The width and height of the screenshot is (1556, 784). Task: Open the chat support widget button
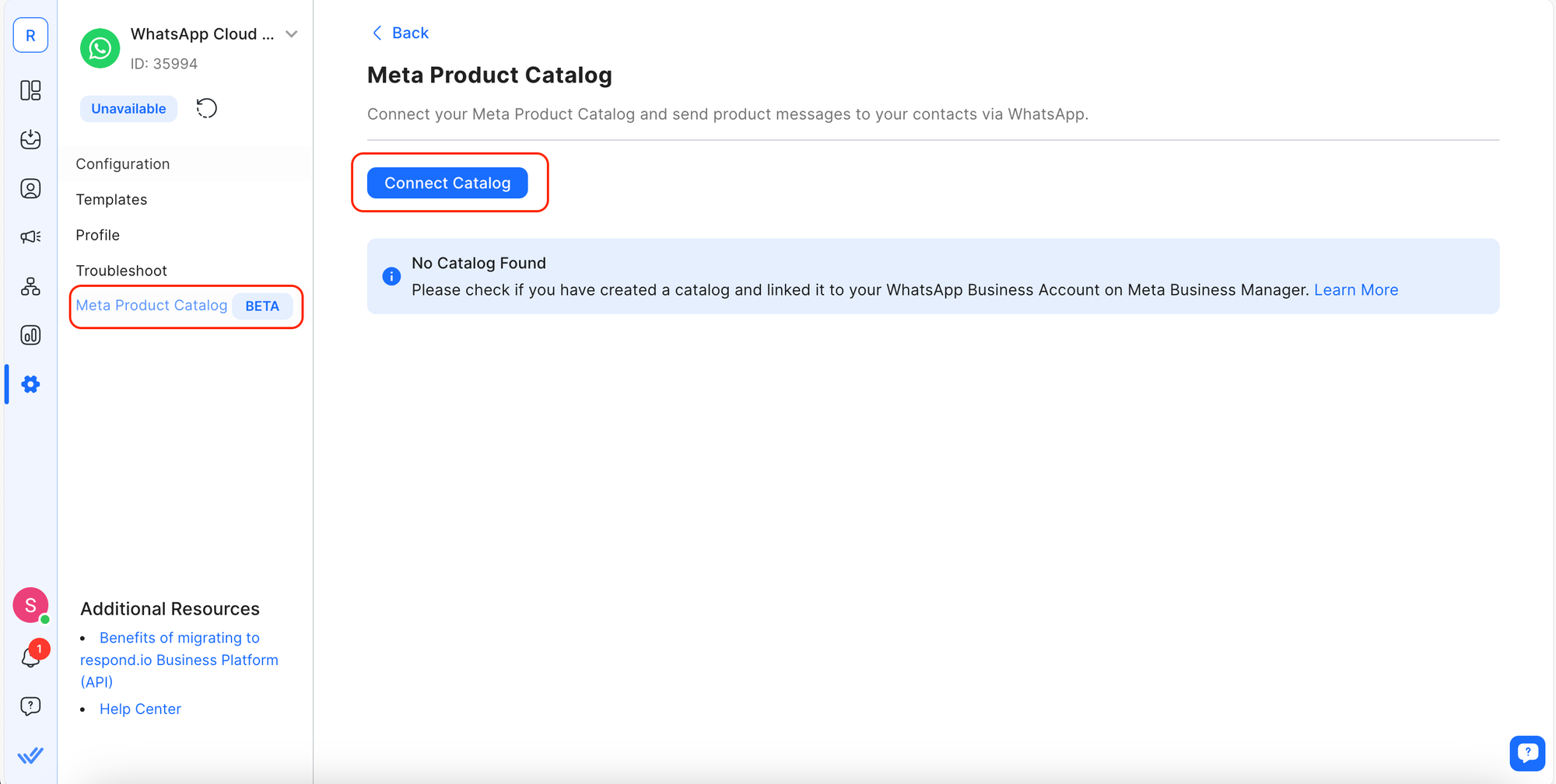(1526, 752)
